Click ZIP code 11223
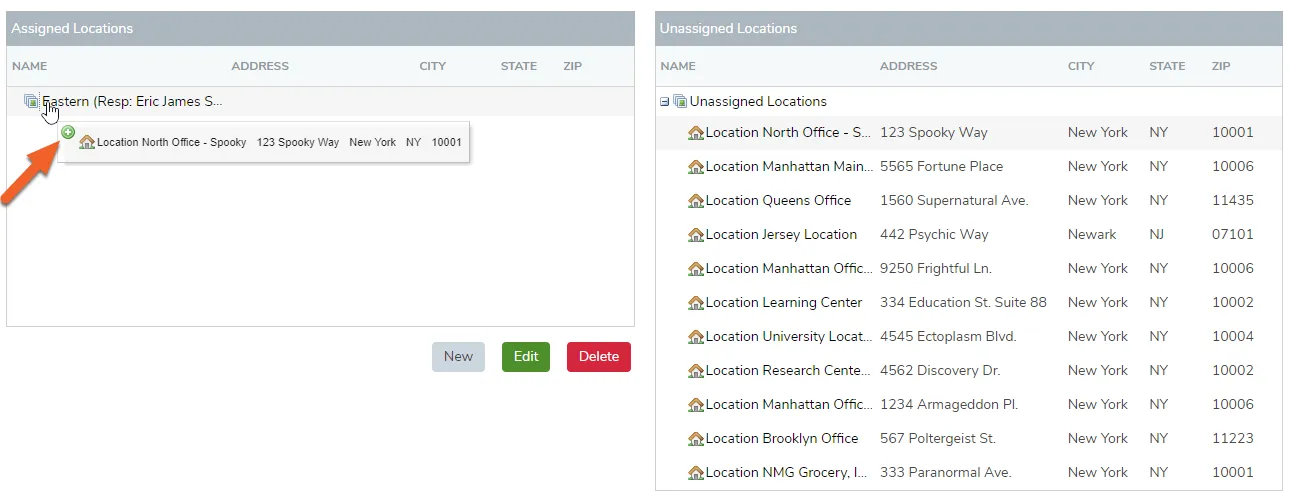Viewport: 1290px width, 498px height. (x=1233, y=439)
